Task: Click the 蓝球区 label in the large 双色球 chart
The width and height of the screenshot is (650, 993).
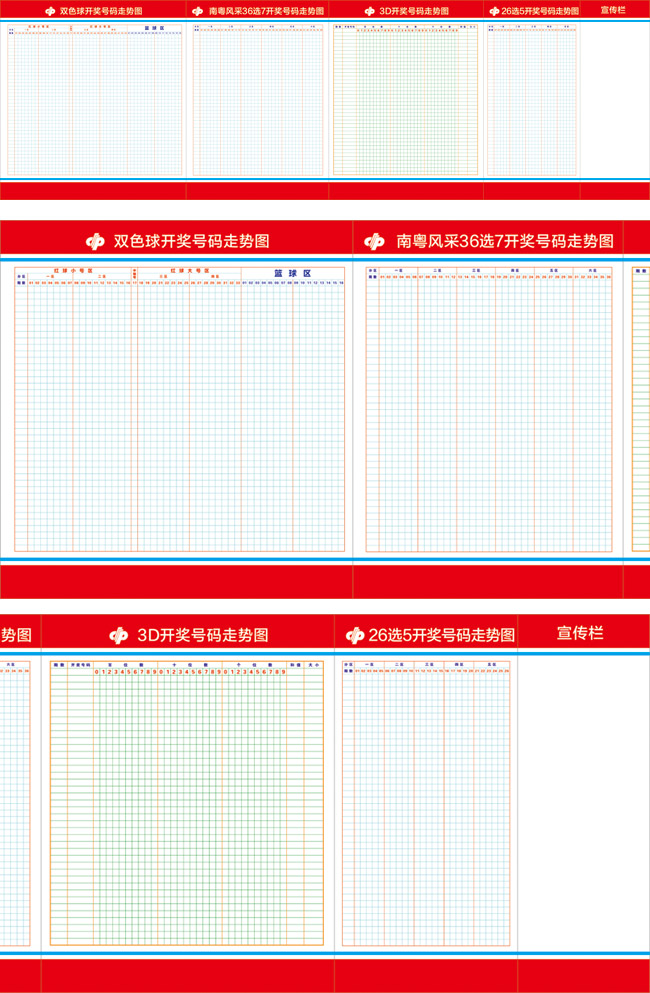Action: [x=293, y=274]
